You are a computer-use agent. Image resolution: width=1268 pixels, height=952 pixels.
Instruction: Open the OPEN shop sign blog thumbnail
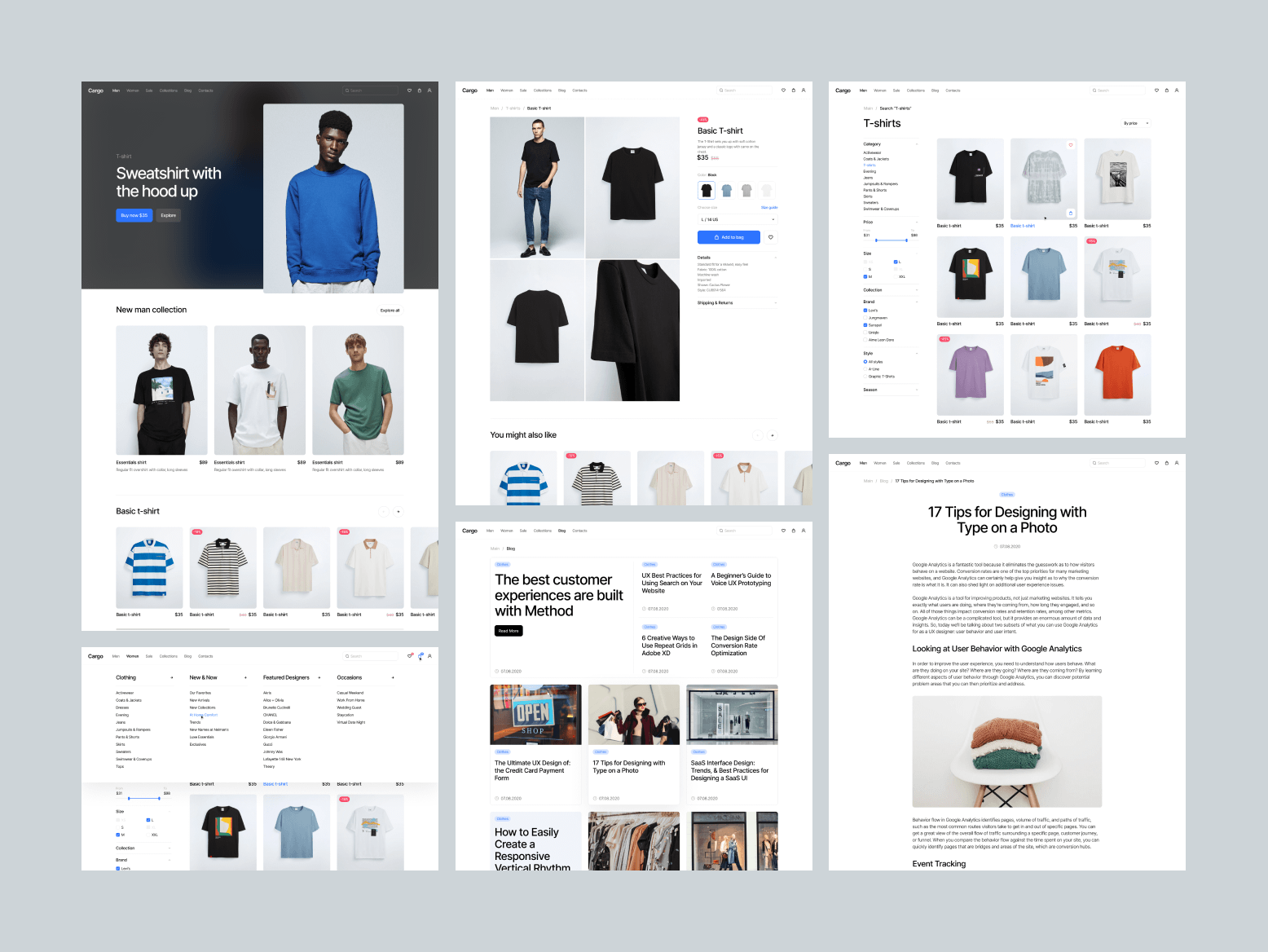pyautogui.click(x=535, y=715)
